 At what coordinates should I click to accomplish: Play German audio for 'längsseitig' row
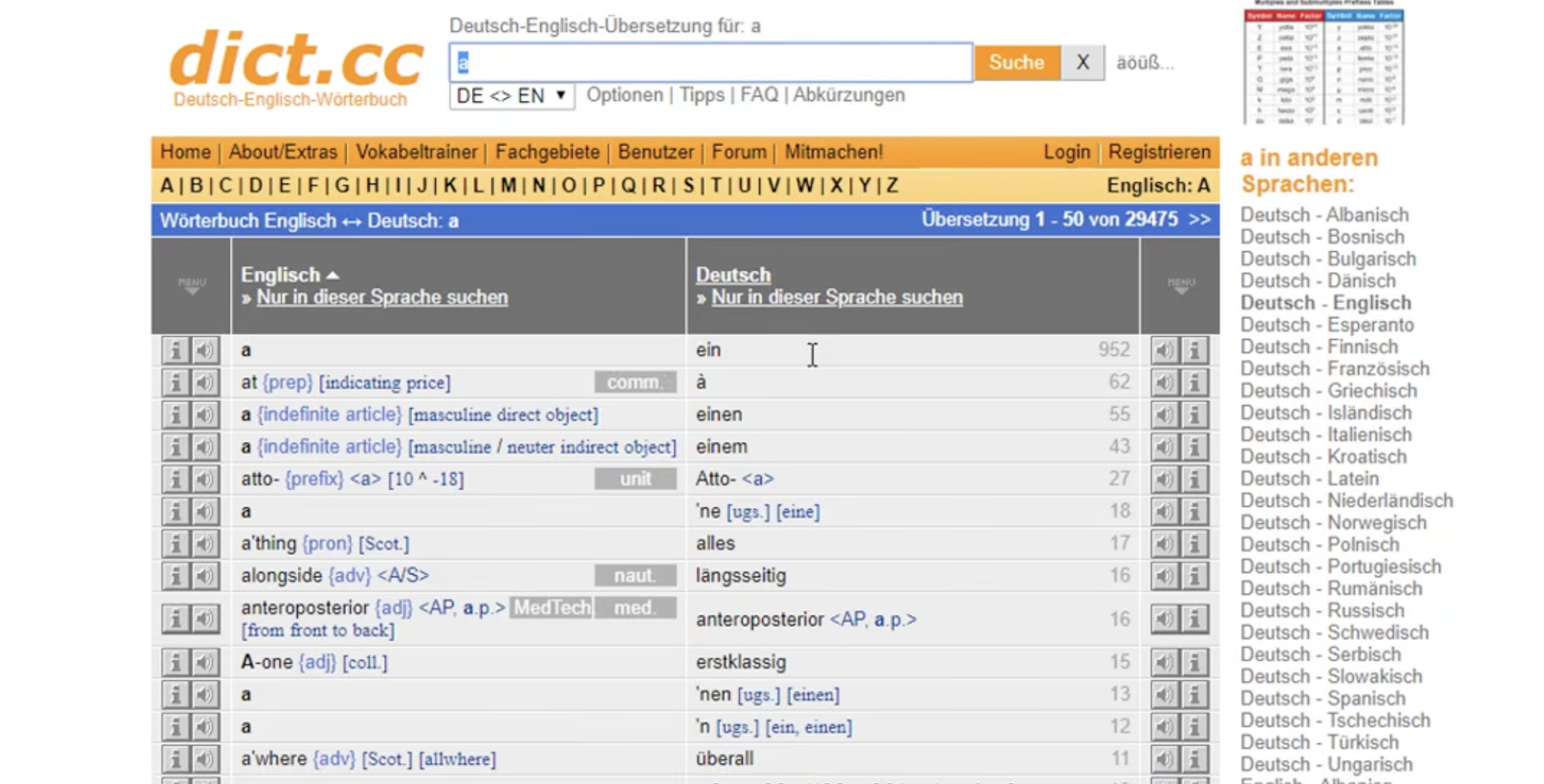1164,576
